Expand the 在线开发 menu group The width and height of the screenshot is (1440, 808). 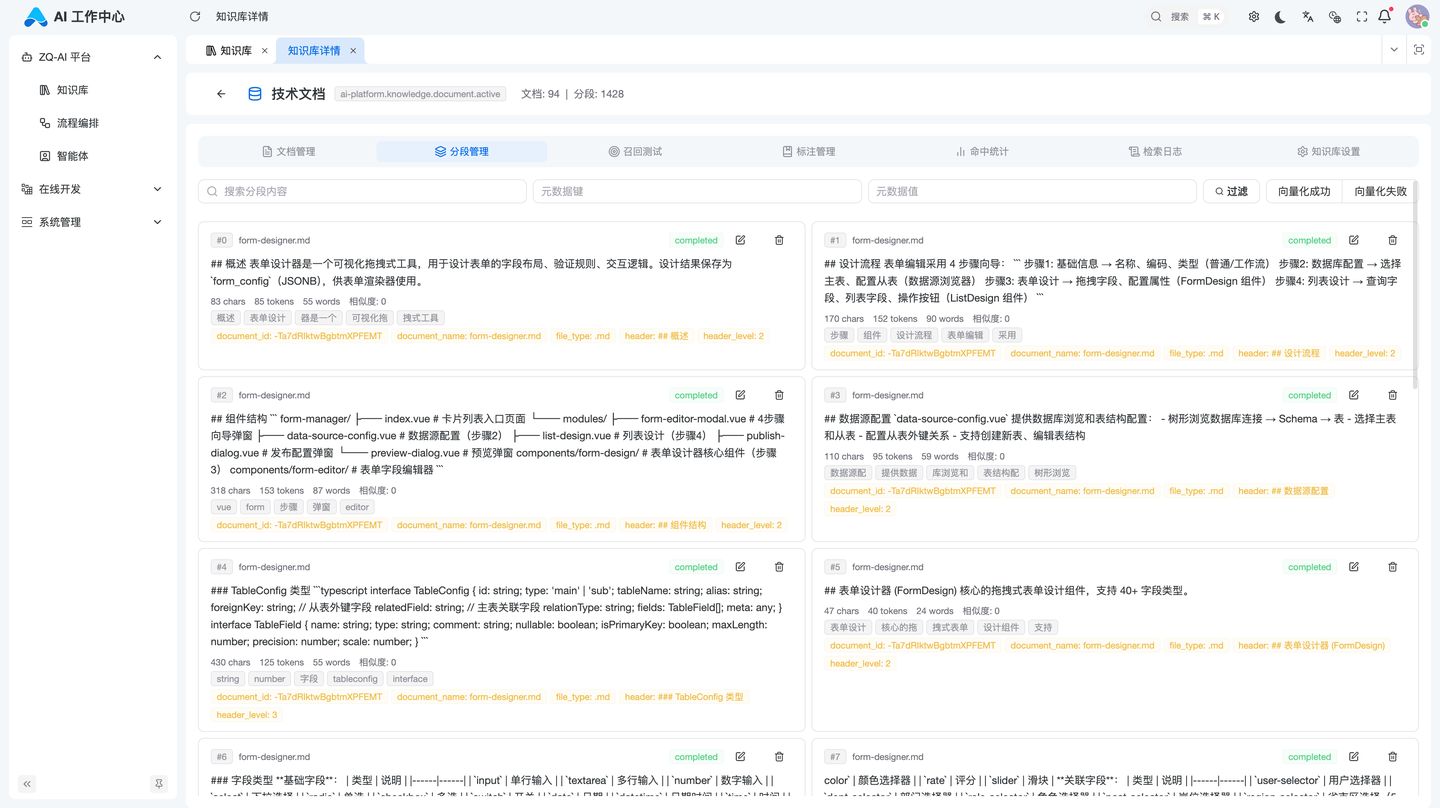coord(92,189)
